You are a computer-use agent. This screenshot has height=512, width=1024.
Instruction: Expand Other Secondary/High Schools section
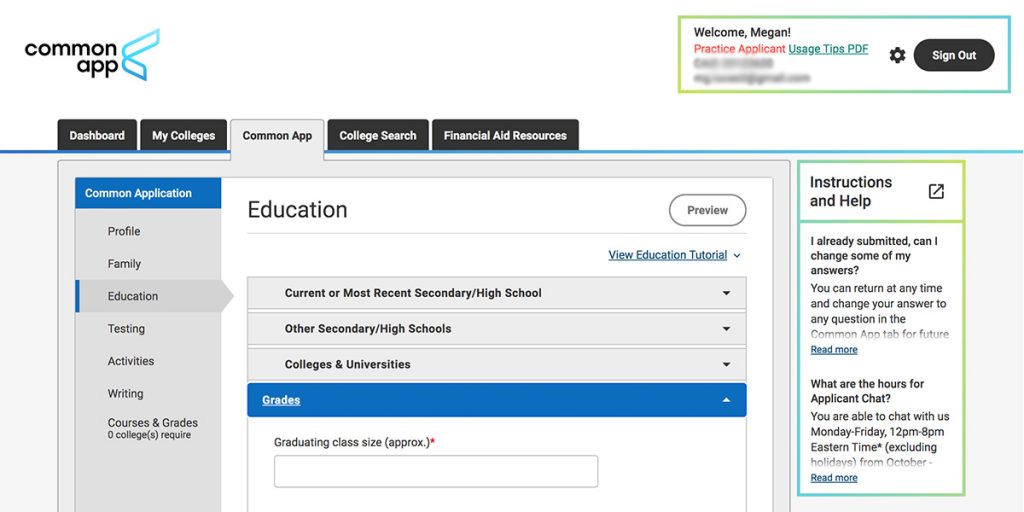point(496,329)
